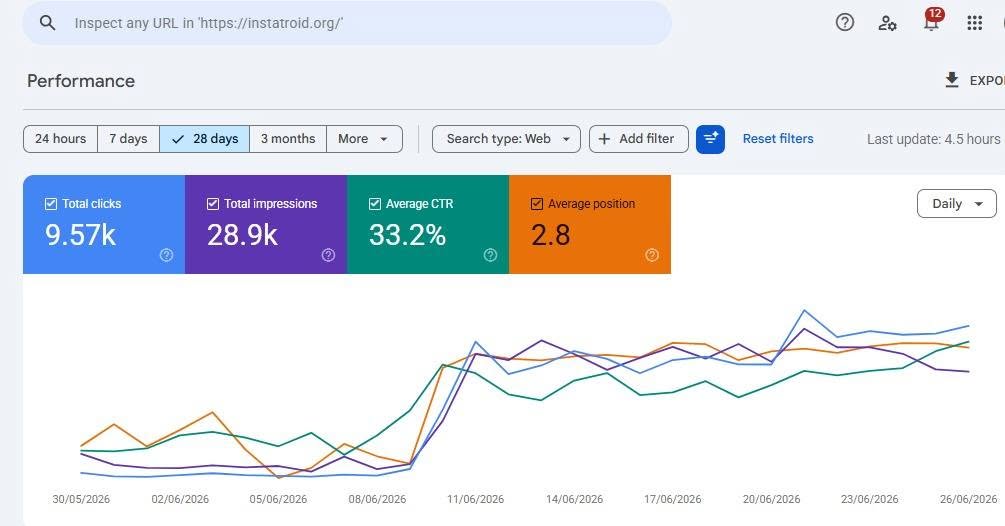Click help icon on Total clicks card
This screenshot has height=526, width=1005.
pyautogui.click(x=166, y=255)
